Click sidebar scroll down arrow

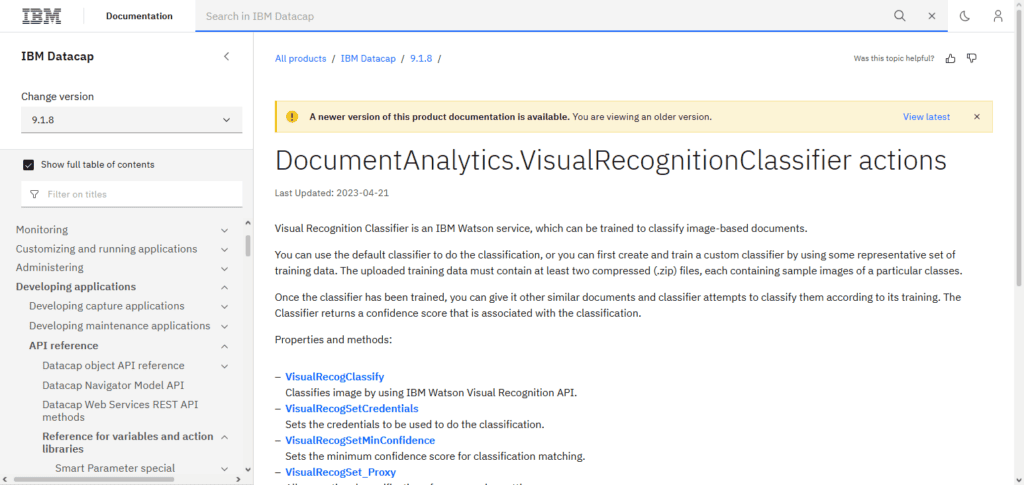[248, 469]
